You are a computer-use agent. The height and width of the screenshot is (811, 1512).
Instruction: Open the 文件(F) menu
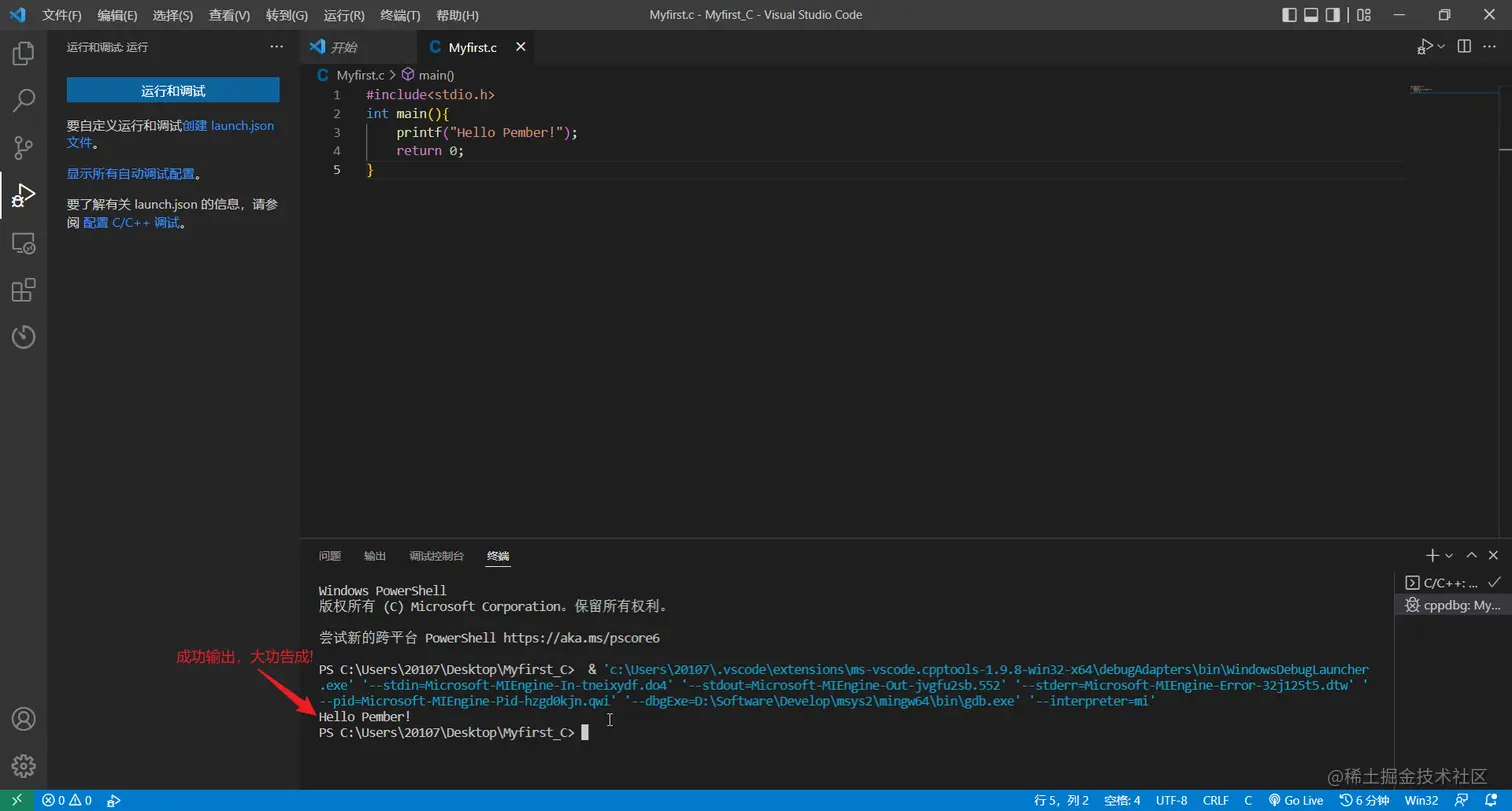click(62, 15)
